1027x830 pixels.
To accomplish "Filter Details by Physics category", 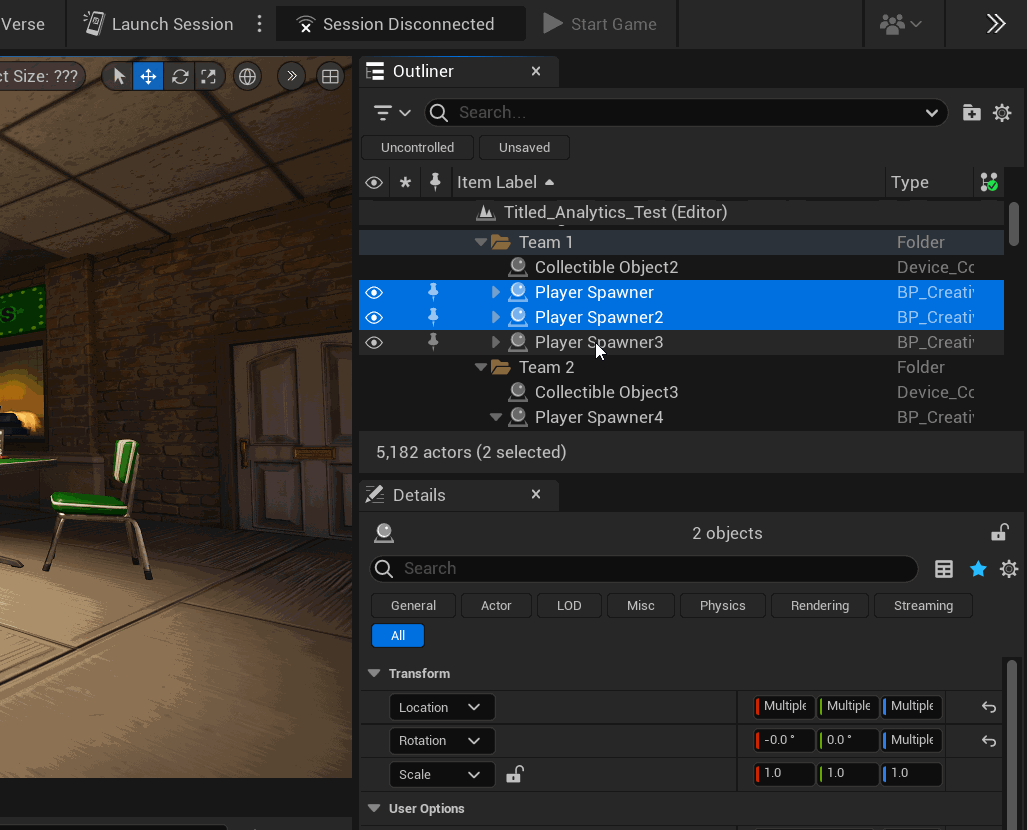I will pos(722,605).
